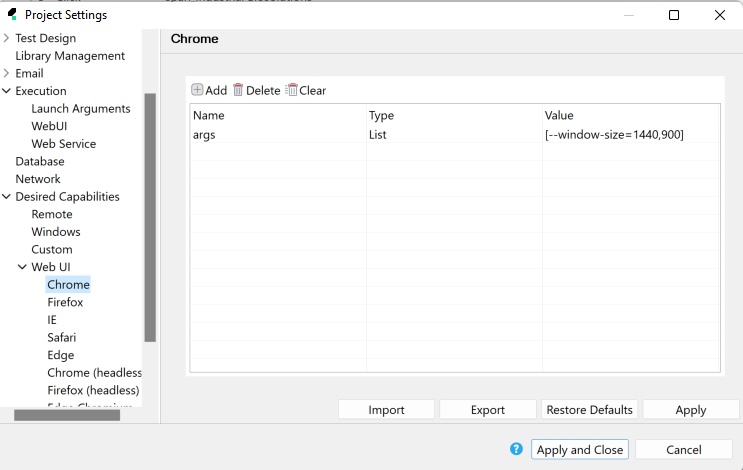The height and width of the screenshot is (470, 743).
Task: Click Restore Defaults
Action: pos(590,410)
